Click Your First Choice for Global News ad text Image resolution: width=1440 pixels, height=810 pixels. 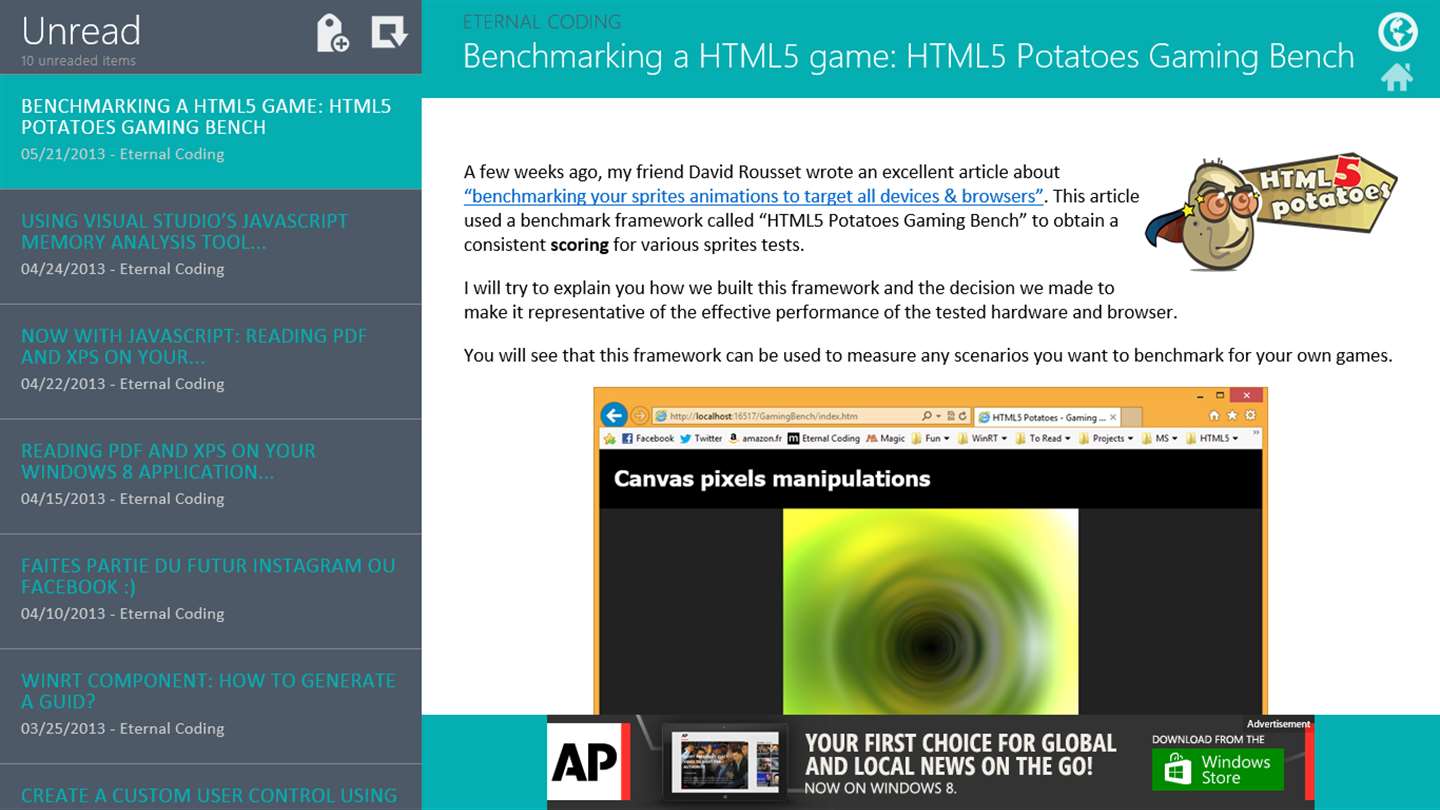tap(961, 755)
